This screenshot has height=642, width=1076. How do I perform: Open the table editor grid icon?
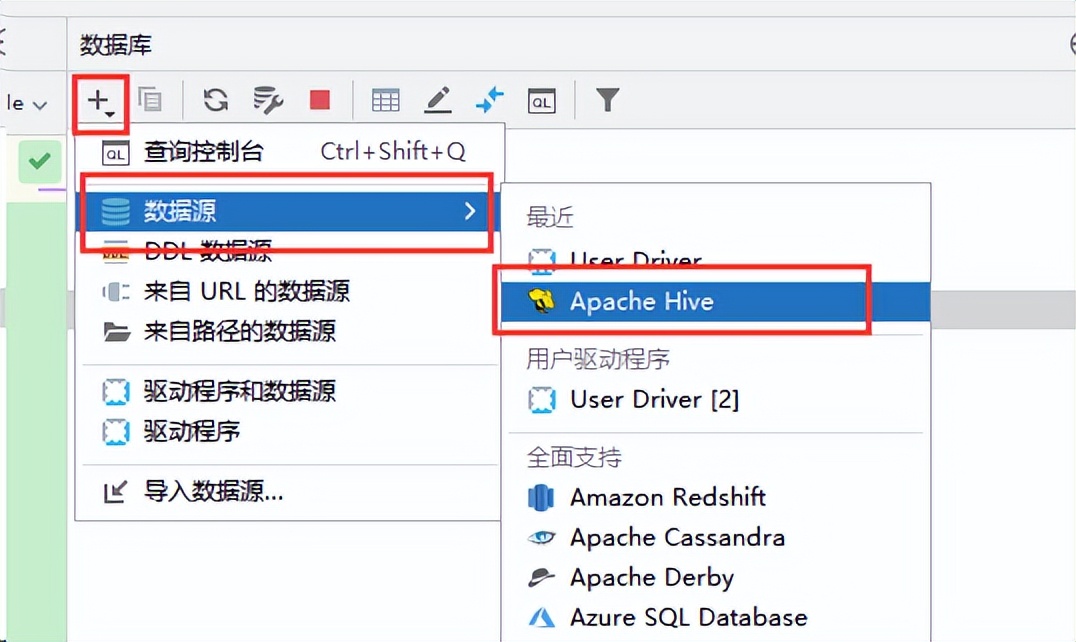[x=386, y=100]
